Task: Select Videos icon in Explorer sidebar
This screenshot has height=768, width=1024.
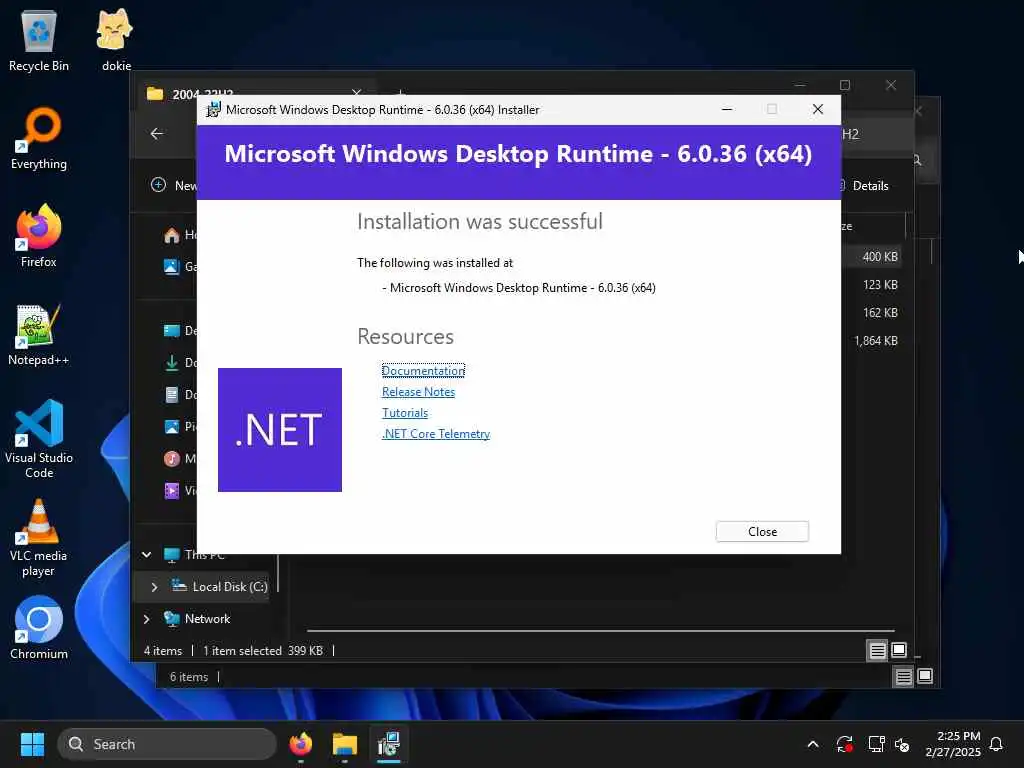Action: (x=172, y=490)
